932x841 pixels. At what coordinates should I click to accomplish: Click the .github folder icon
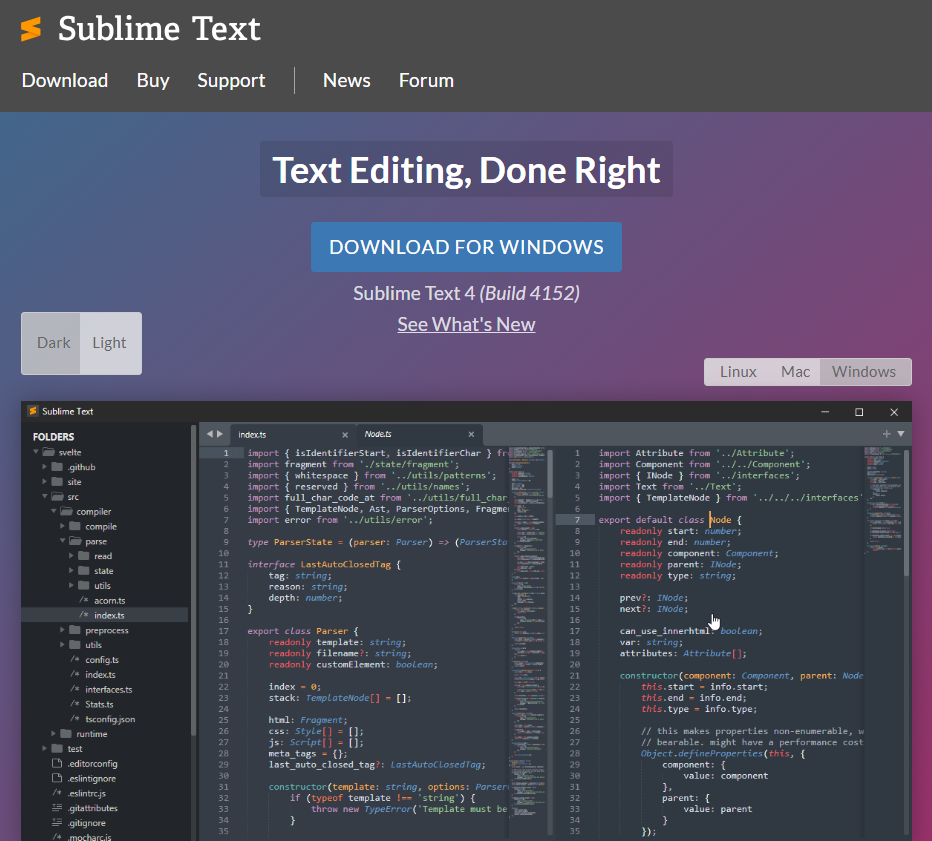(x=57, y=467)
